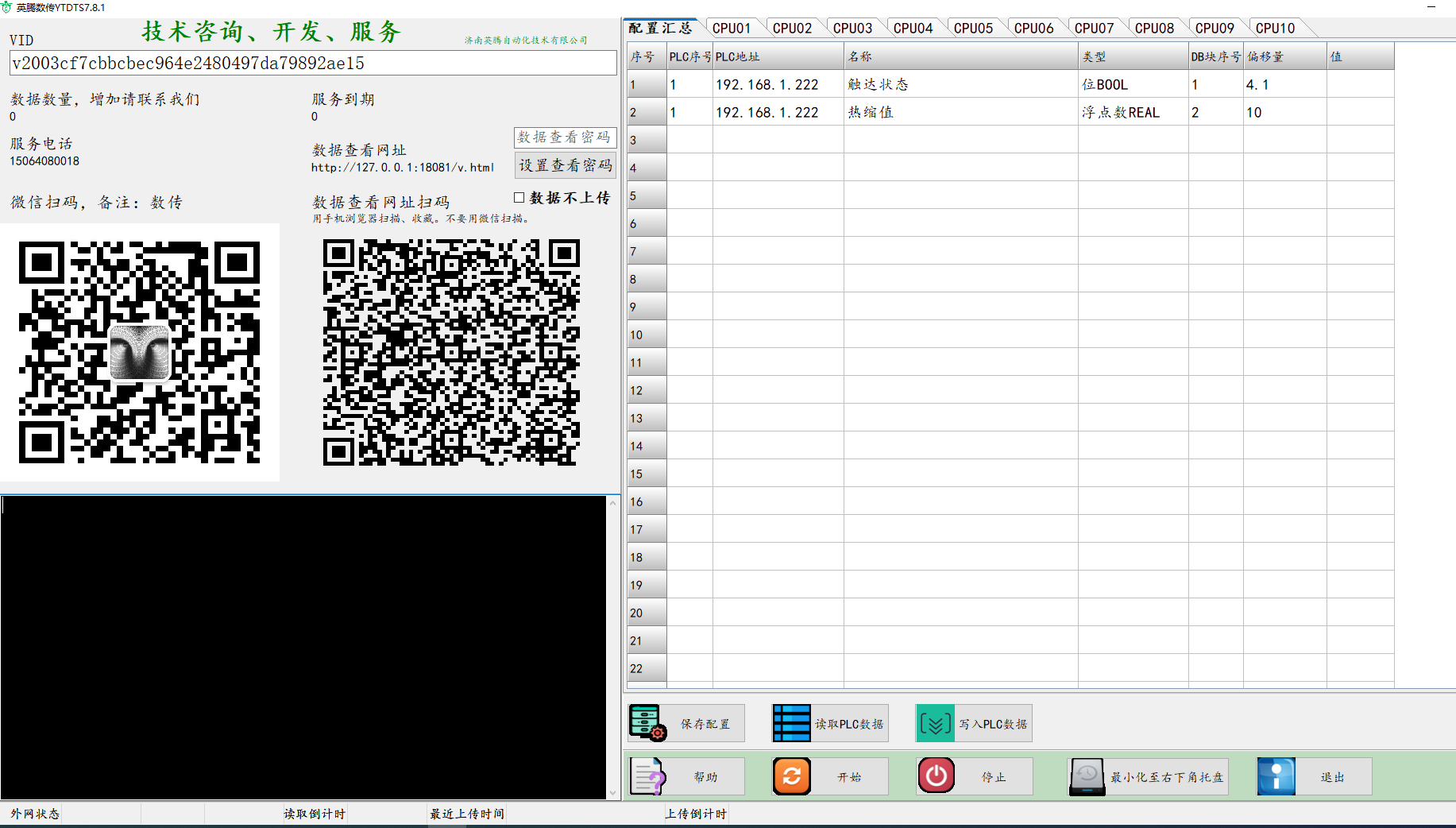Click the read PLC data list icon

pos(791,723)
